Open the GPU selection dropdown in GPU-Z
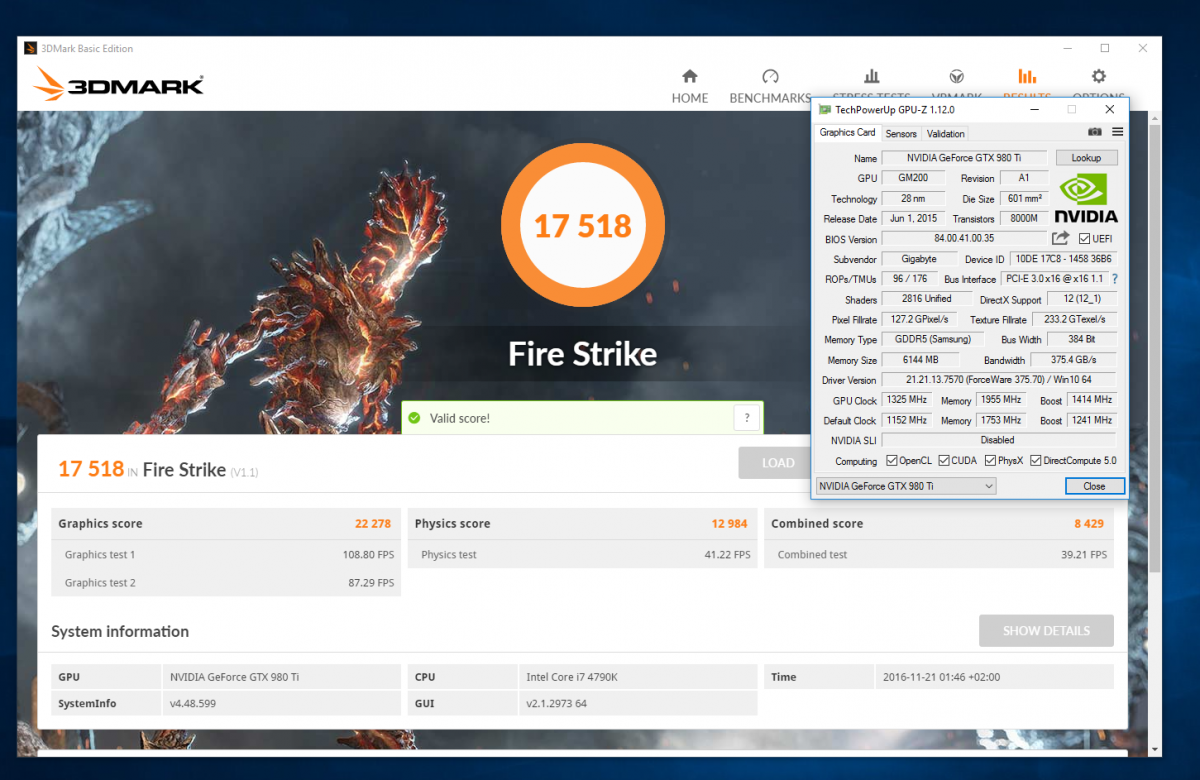 tap(906, 486)
